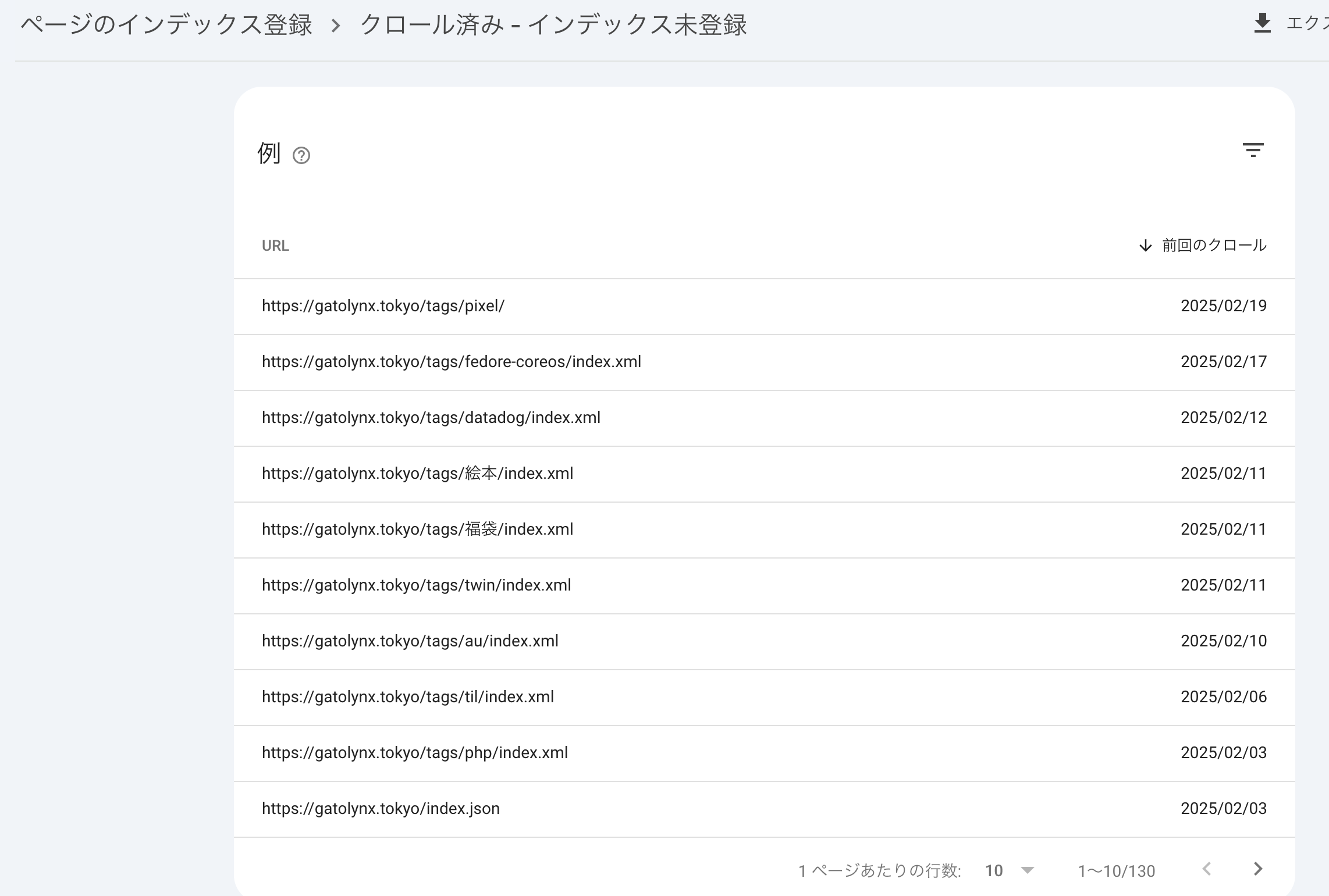Click the help question mark beside 例
The image size is (1329, 896).
pyautogui.click(x=301, y=155)
